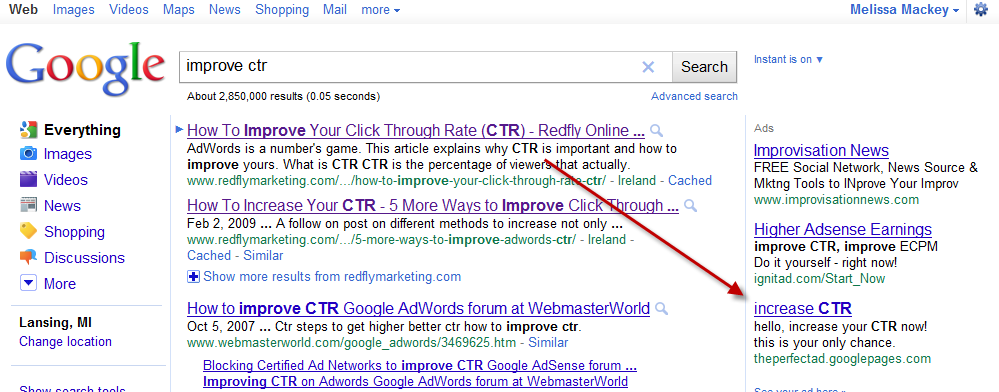999x392 pixels.
Task: Select Shopping filter label in sidebar
Action: (75, 232)
